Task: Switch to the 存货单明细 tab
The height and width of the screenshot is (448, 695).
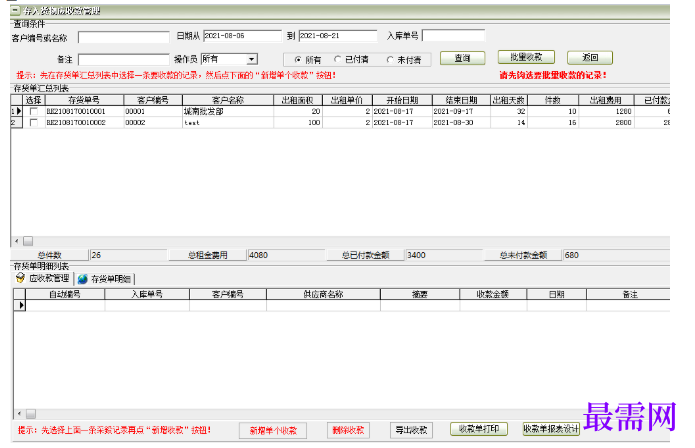Action: click(x=105, y=279)
